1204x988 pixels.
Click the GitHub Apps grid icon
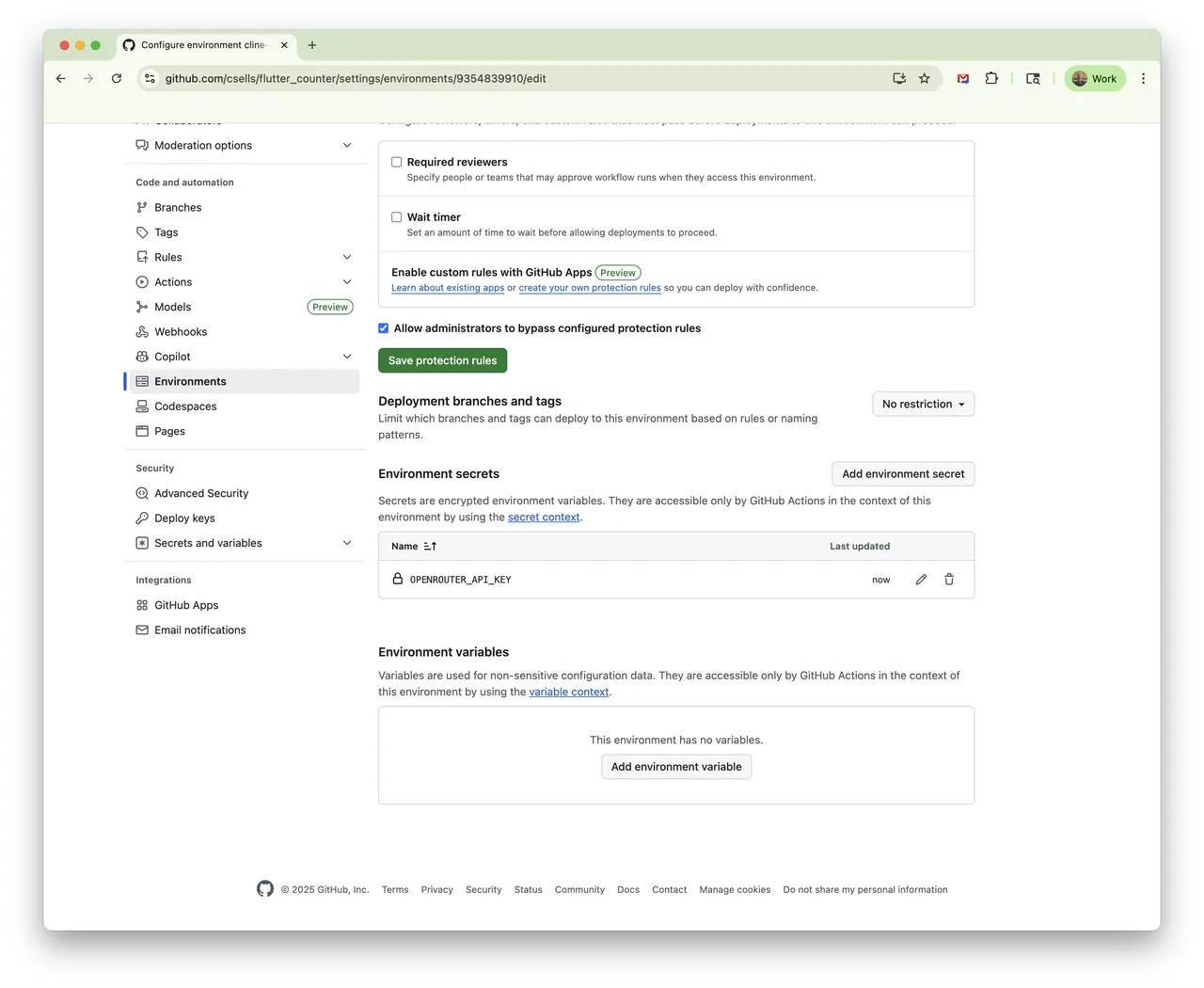(142, 605)
